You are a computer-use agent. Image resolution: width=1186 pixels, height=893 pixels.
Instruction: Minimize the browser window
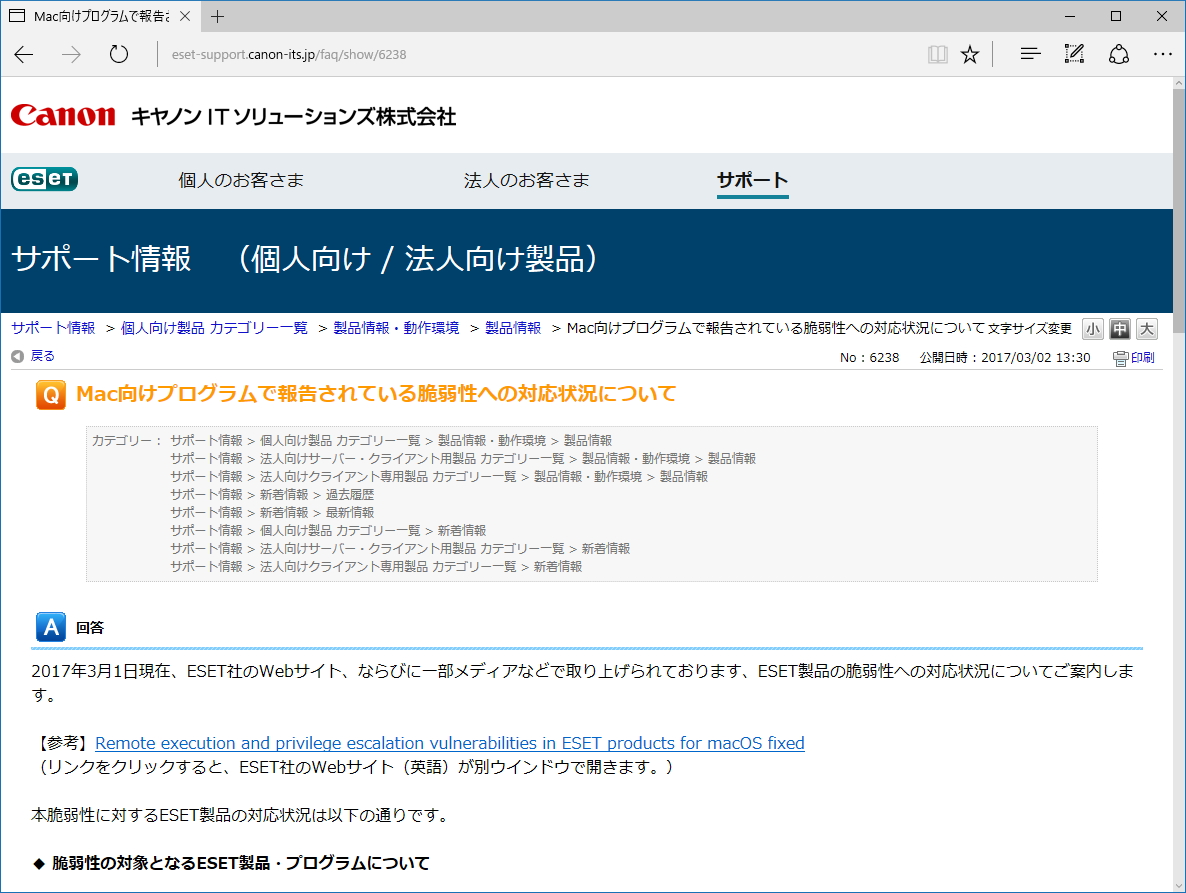tap(1070, 17)
